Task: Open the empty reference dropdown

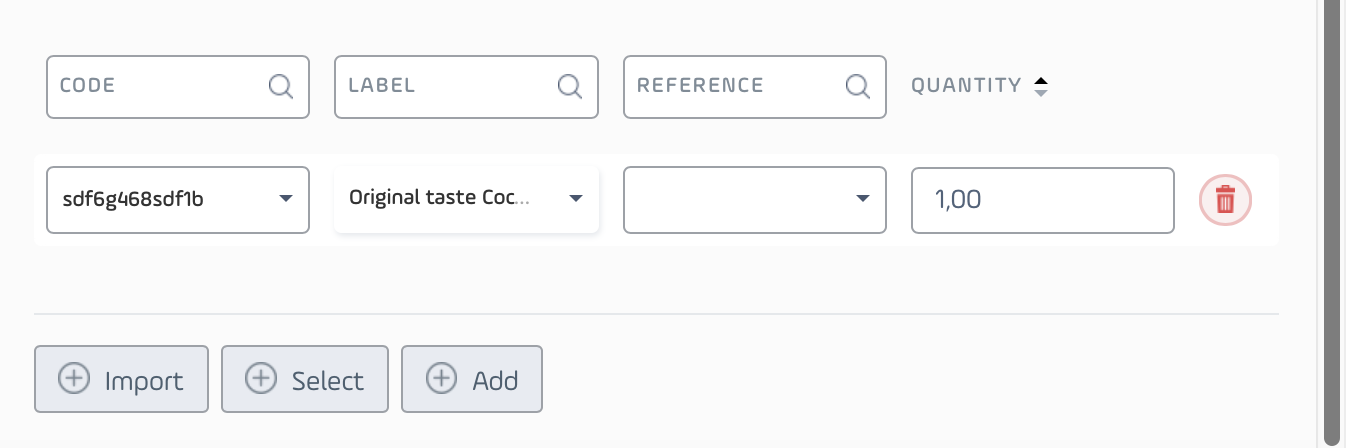Action: pyautogui.click(x=755, y=200)
